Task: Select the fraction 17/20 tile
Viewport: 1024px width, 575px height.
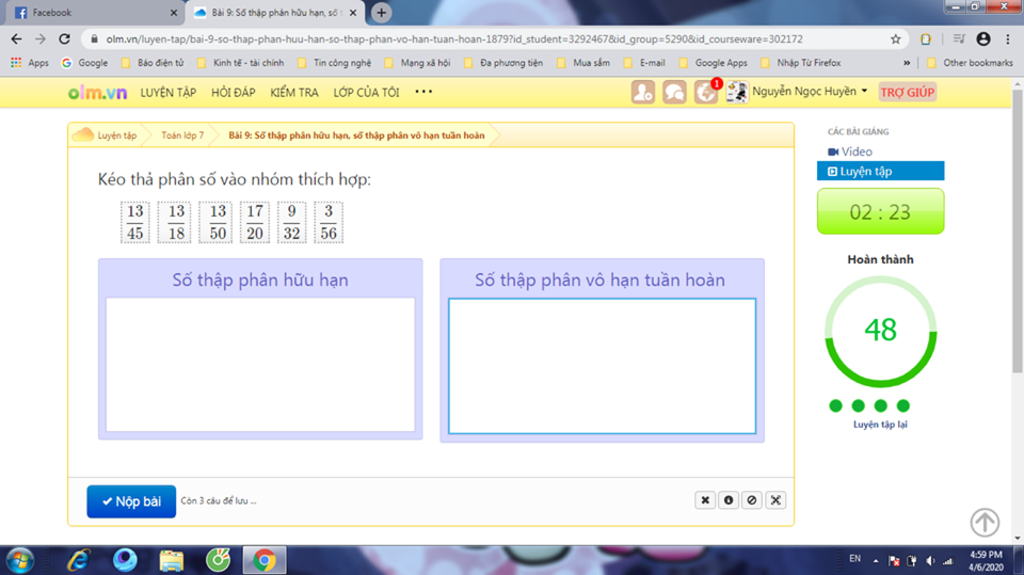Action: 255,222
